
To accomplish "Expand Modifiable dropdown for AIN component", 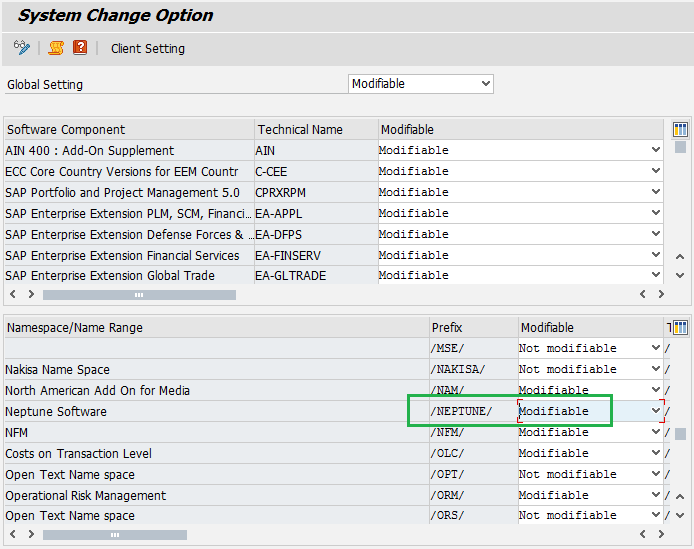I will point(656,151).
